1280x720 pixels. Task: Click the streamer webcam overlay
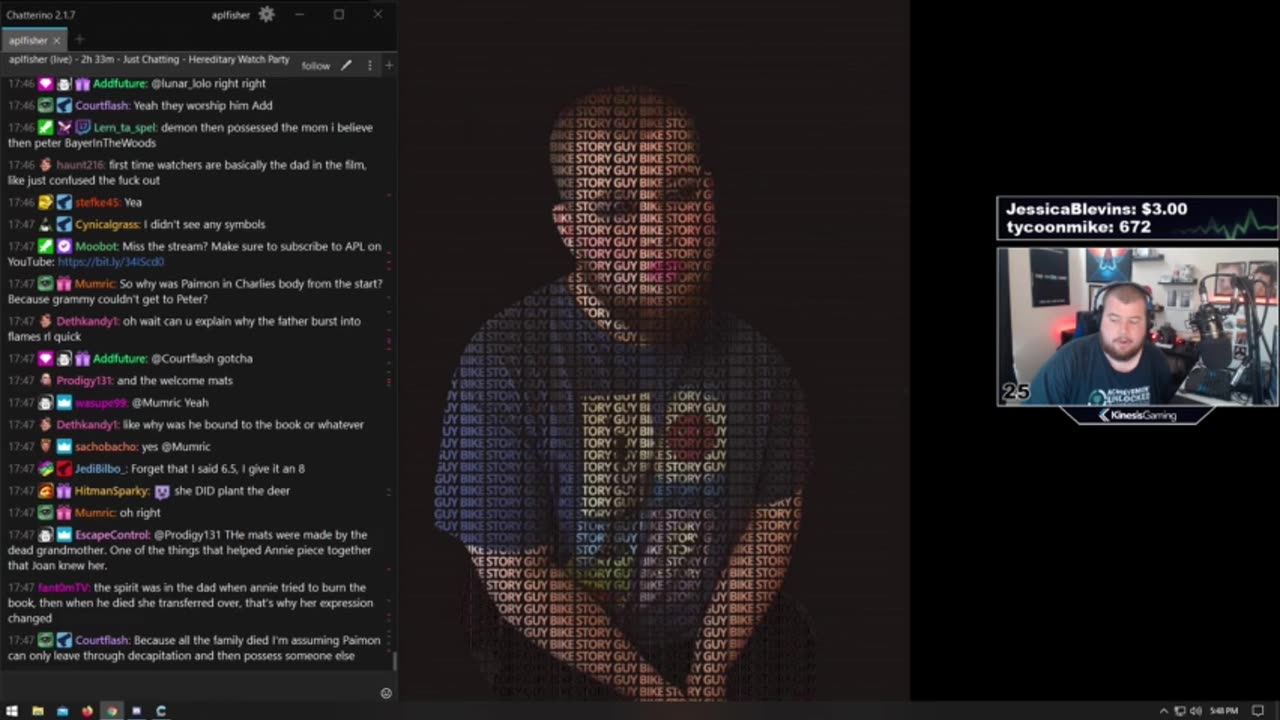click(x=1137, y=327)
